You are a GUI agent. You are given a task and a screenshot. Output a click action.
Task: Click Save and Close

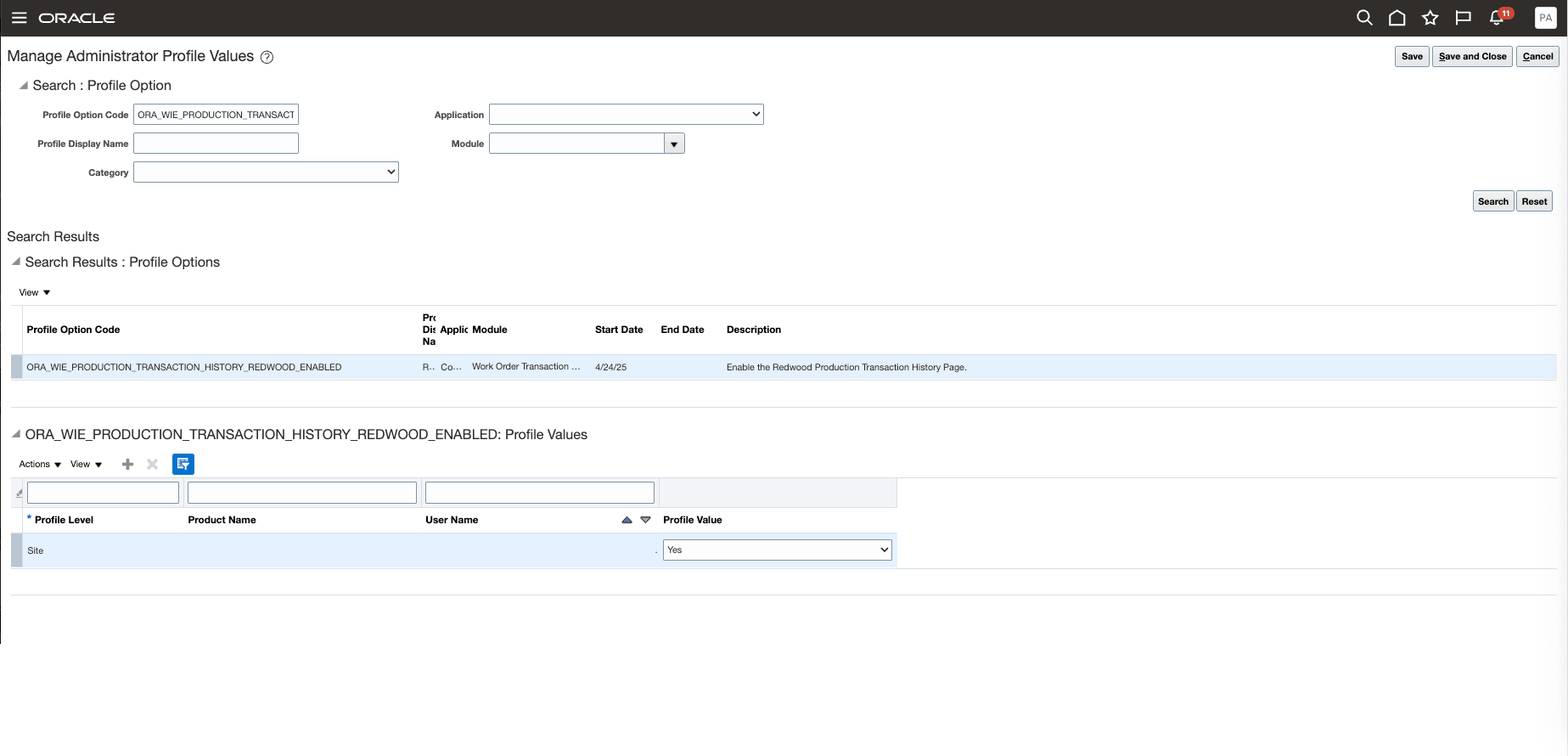1472,57
